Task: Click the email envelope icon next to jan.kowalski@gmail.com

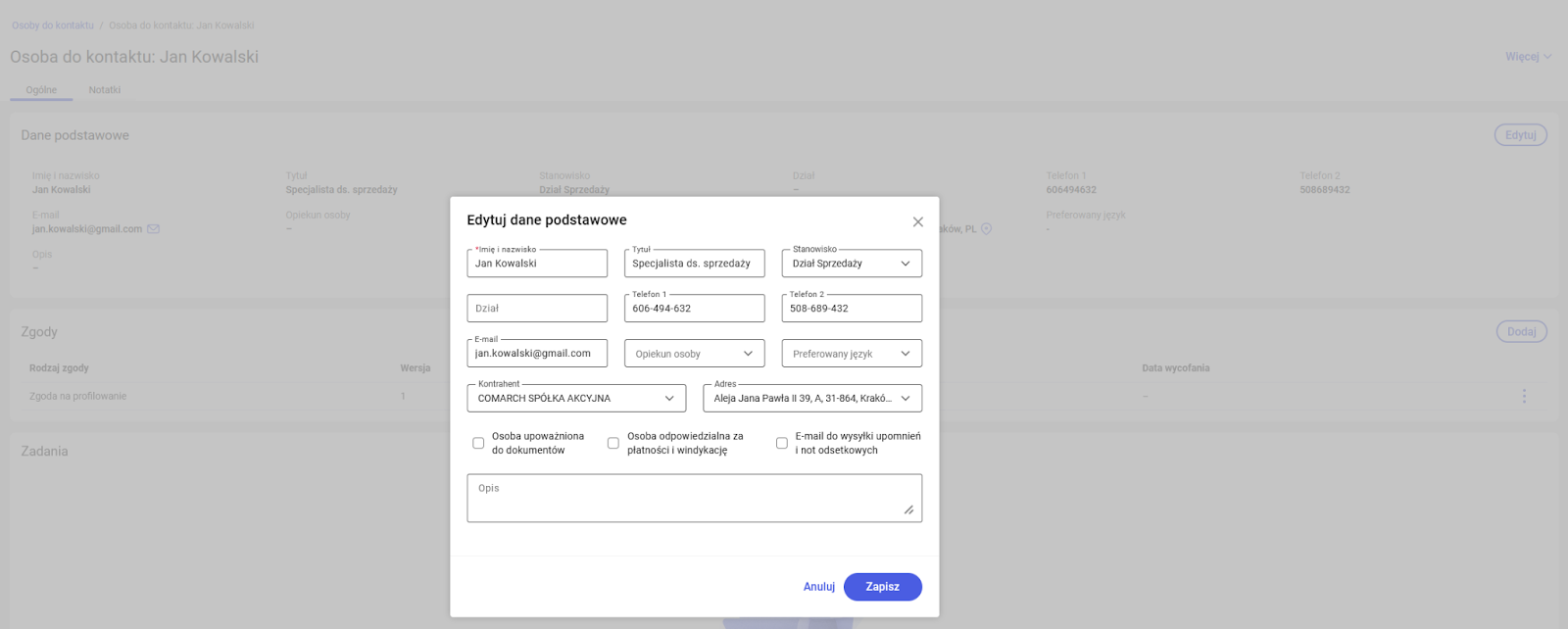Action: point(153,229)
